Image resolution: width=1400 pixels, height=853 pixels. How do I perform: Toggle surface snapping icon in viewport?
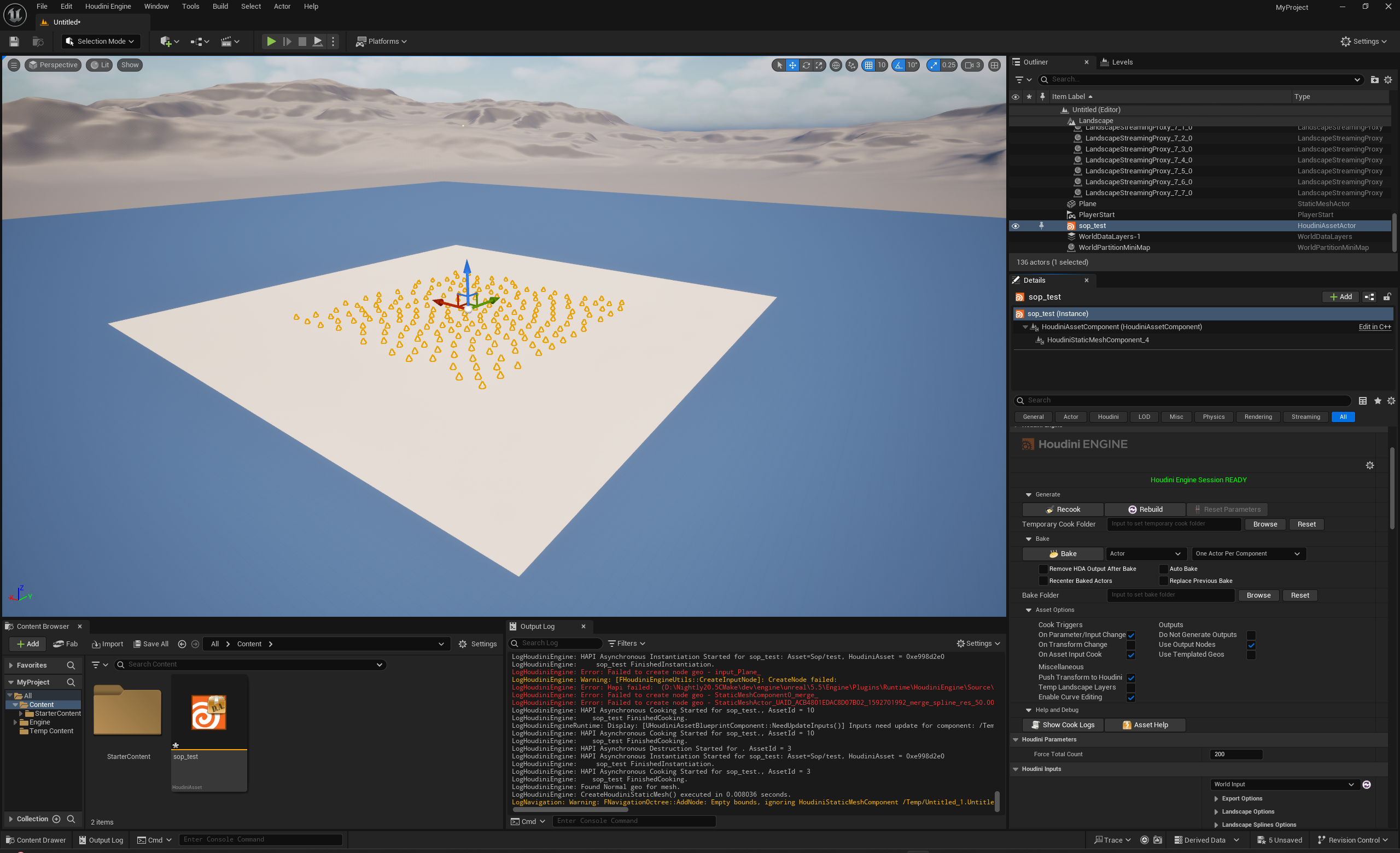(851, 65)
